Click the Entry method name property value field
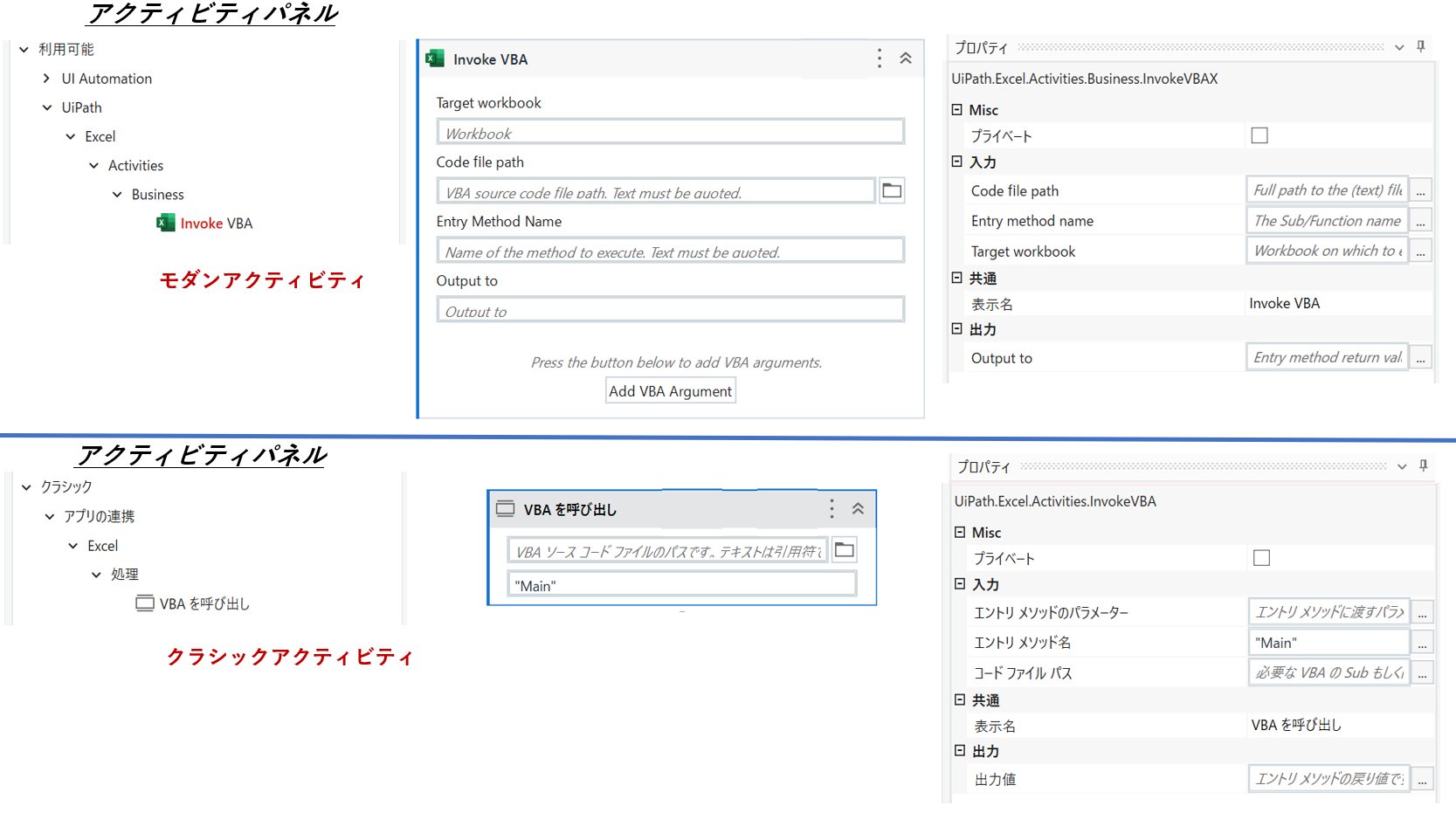 click(x=1327, y=221)
